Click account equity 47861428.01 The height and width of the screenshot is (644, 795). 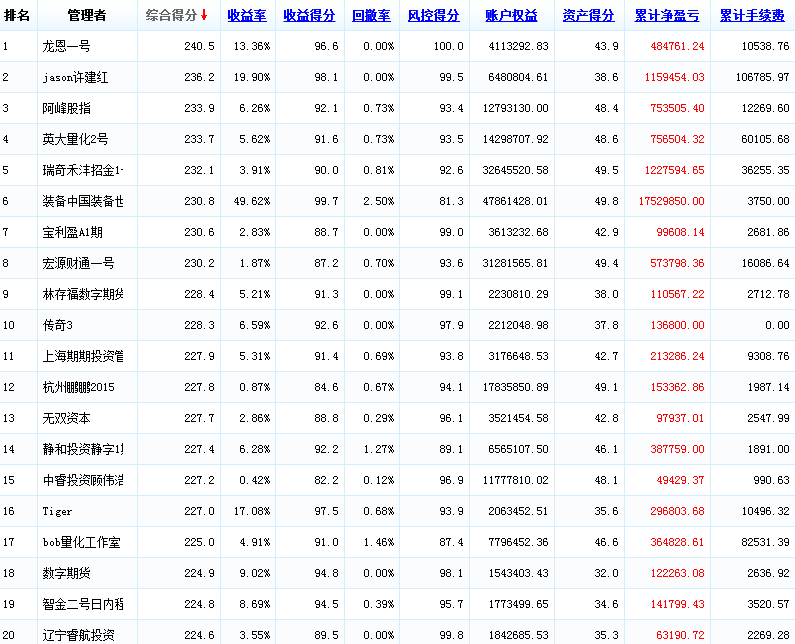pyautogui.click(x=516, y=201)
